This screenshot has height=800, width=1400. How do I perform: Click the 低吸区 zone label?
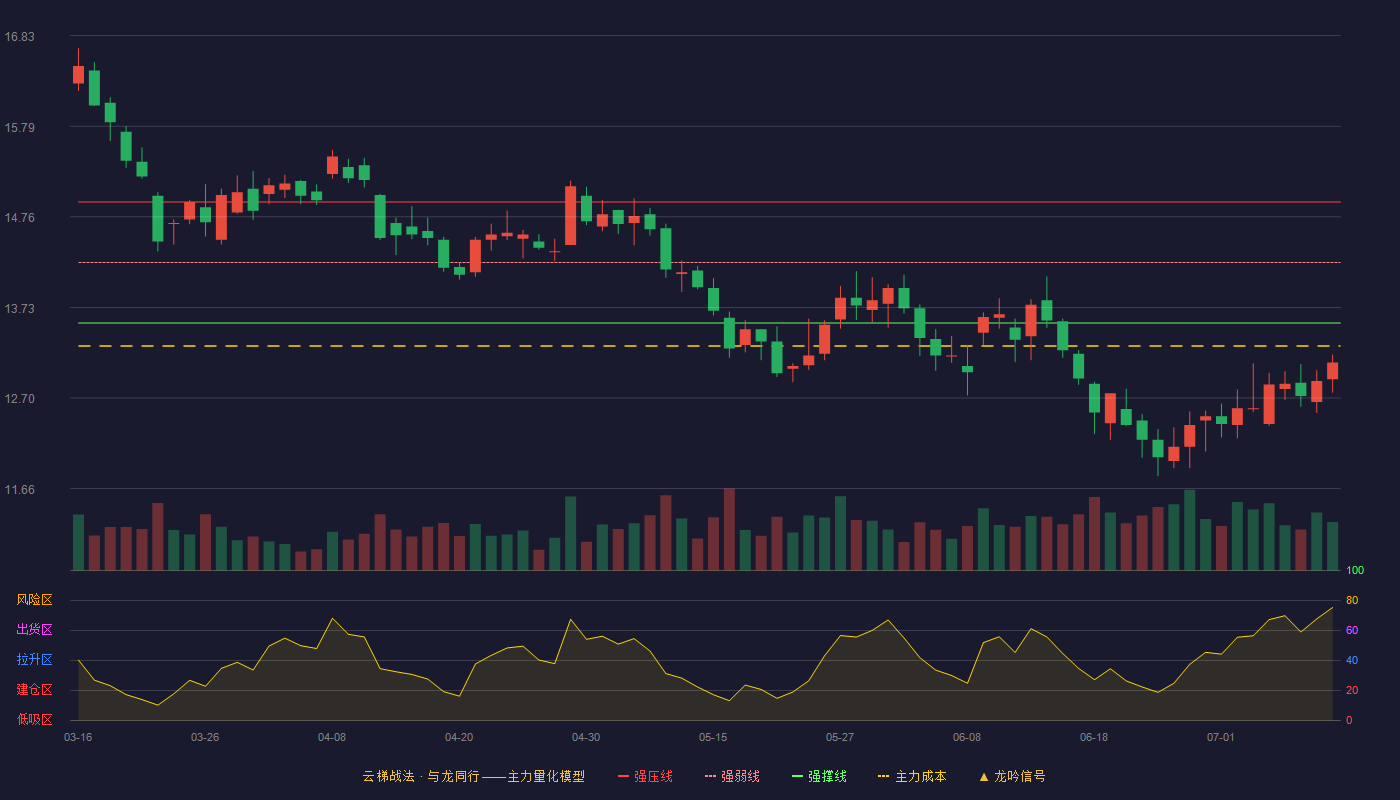coord(34,720)
